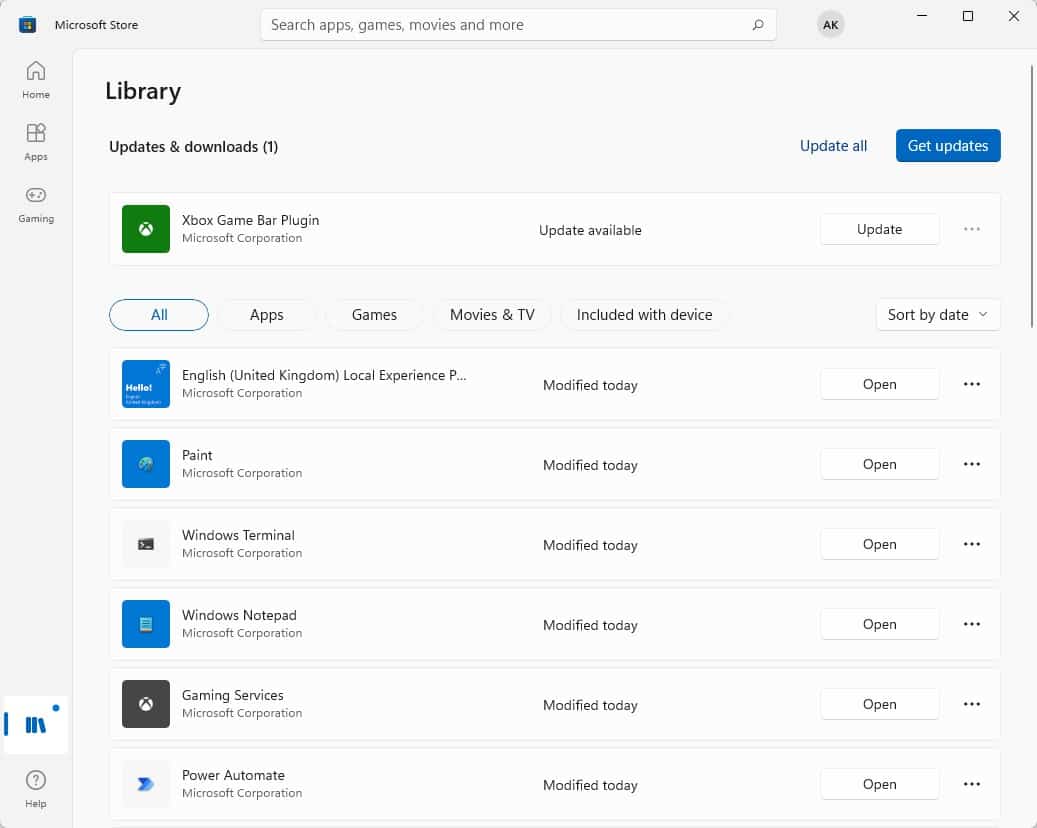Filter library by Apps
The width and height of the screenshot is (1037, 828).
coord(267,315)
